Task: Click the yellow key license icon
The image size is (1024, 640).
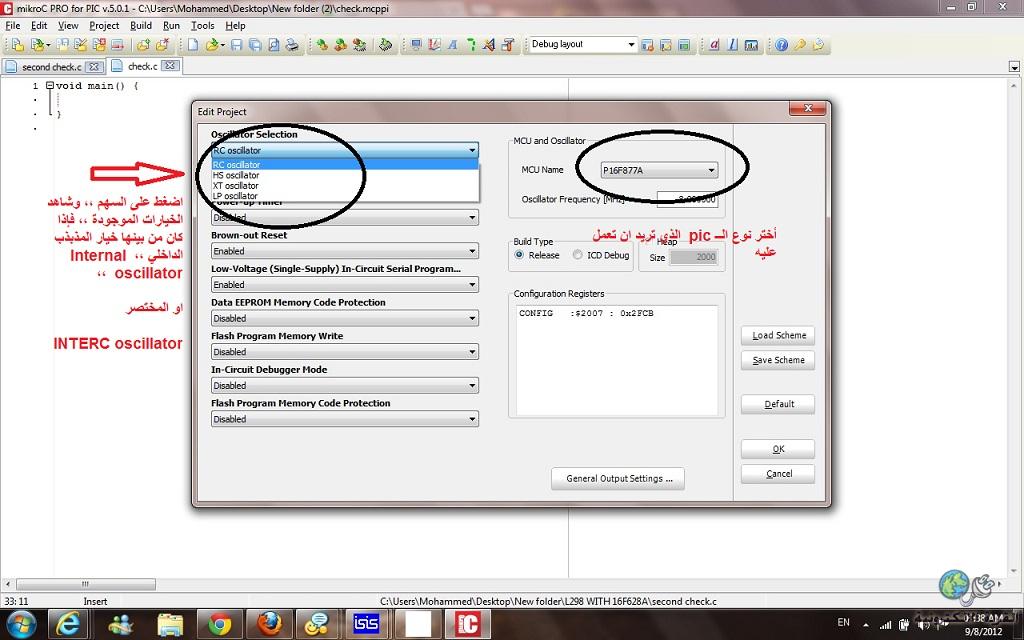Action: pyautogui.click(x=799, y=45)
